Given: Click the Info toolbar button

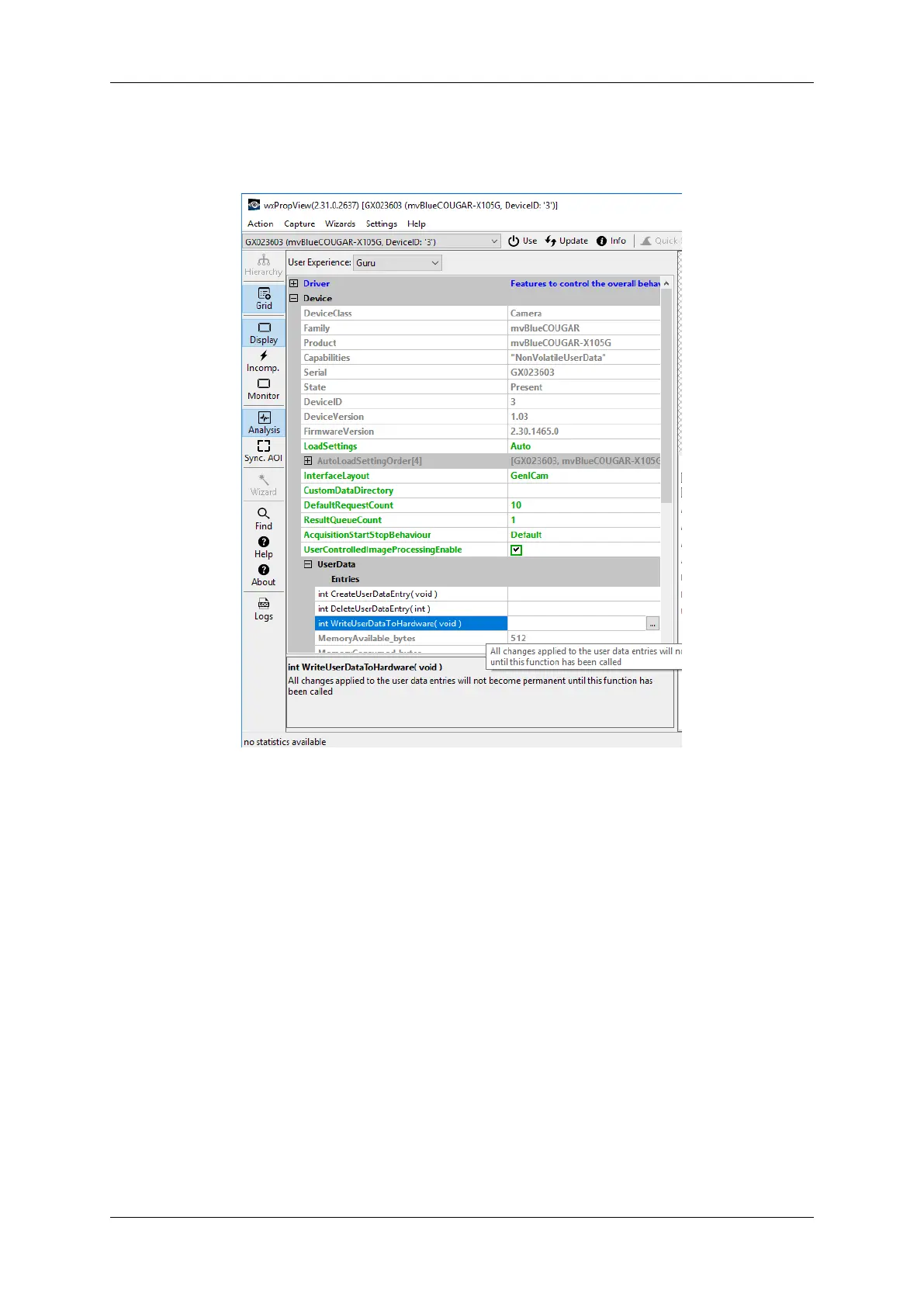Looking at the screenshot, I should point(611,241).
